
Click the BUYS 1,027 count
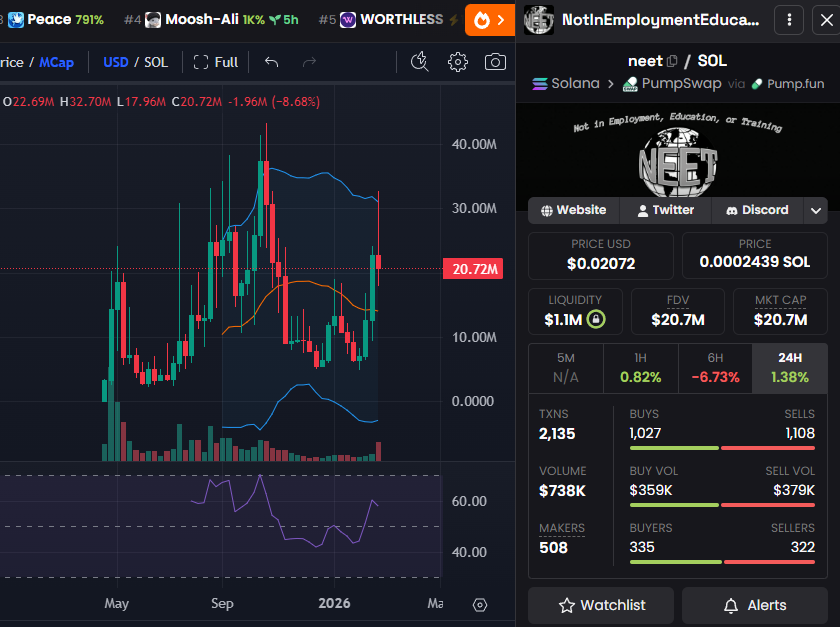645,433
